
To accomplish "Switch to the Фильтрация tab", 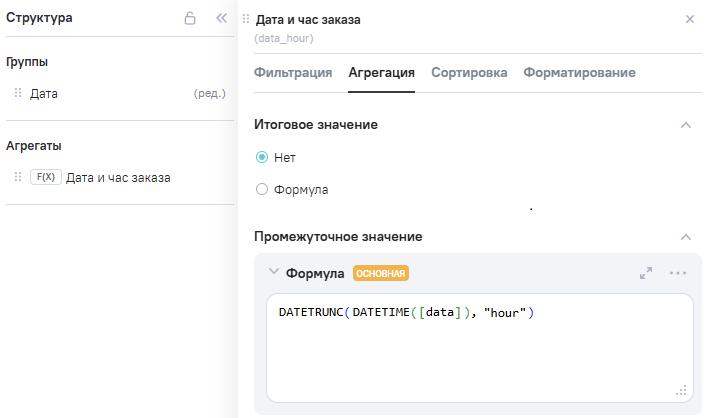I will (293, 72).
